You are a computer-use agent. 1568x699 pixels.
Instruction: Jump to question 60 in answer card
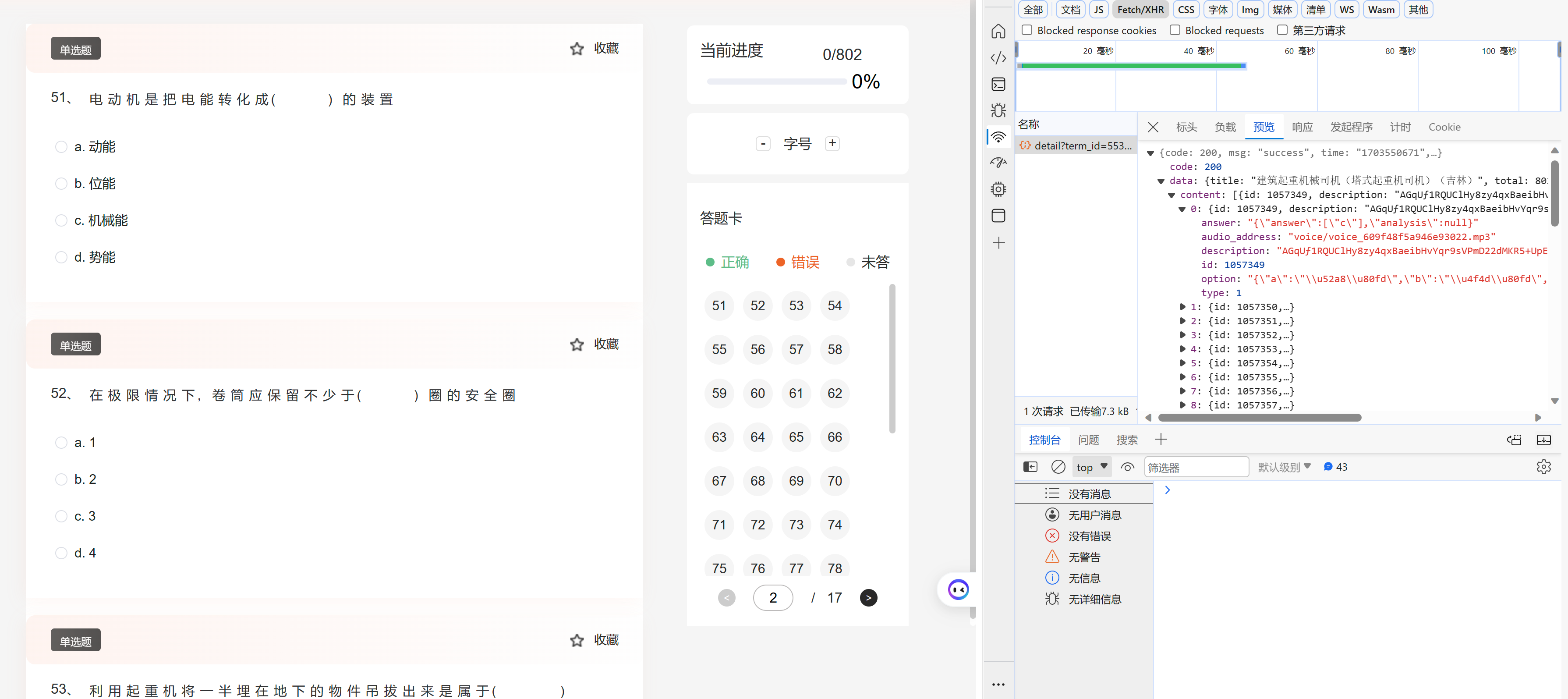coord(757,394)
